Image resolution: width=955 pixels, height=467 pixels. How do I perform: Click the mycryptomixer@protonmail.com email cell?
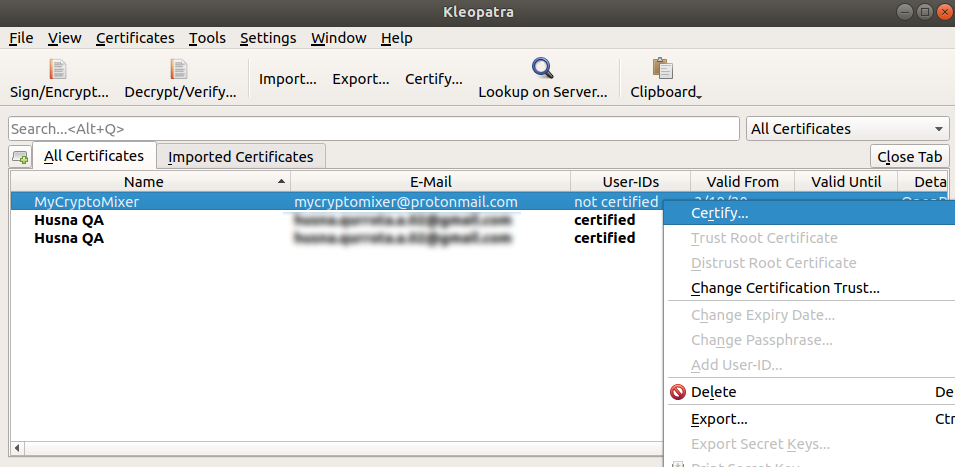pyautogui.click(x=406, y=202)
